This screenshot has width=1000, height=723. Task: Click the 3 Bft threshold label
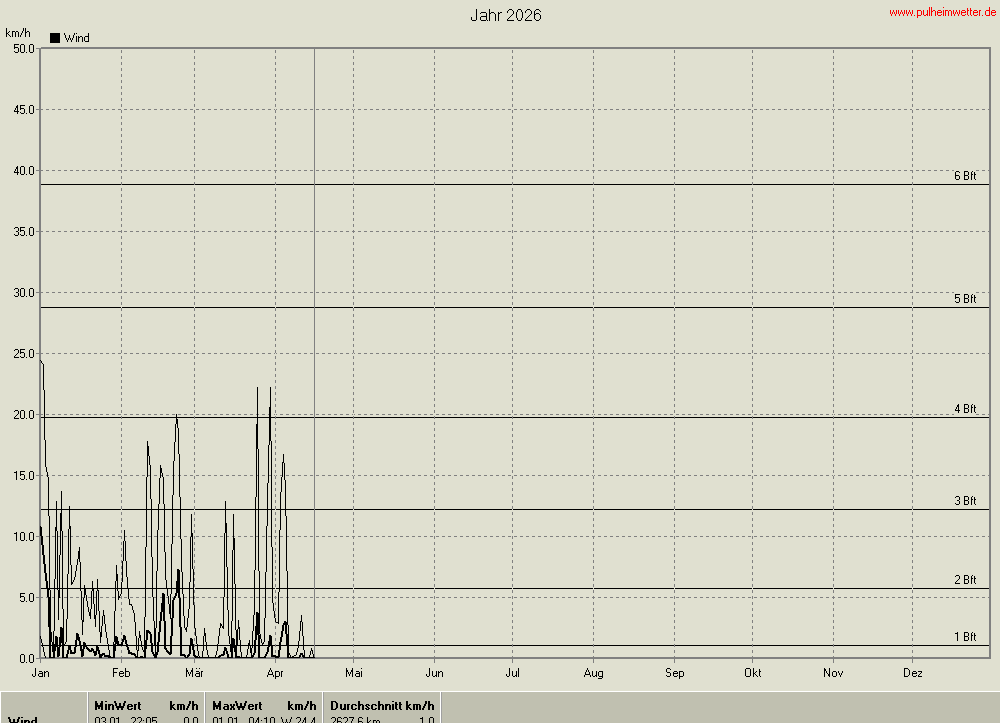pos(964,501)
